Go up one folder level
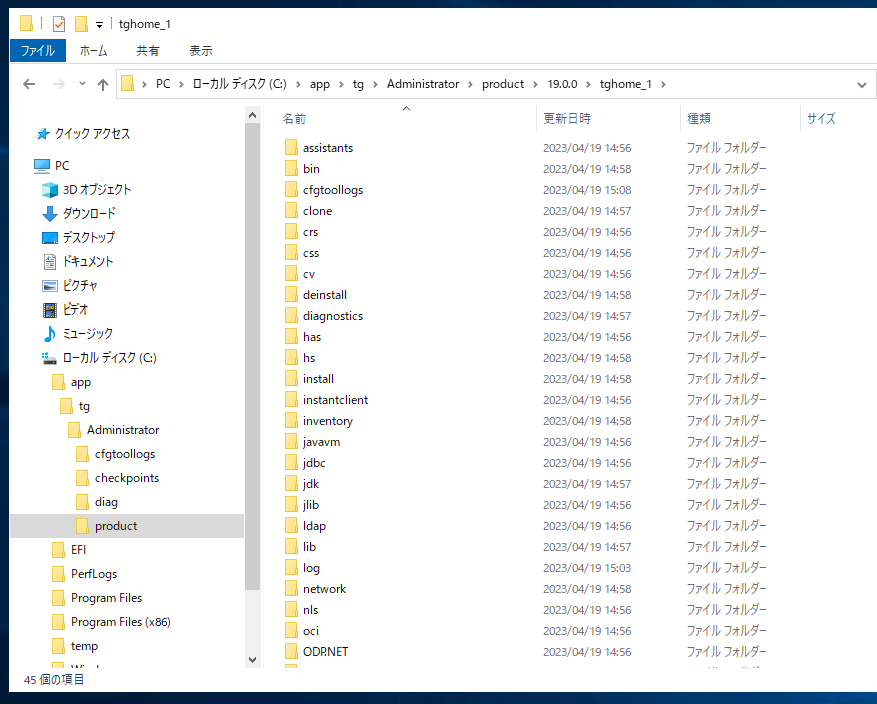The height and width of the screenshot is (704, 877). (x=102, y=84)
